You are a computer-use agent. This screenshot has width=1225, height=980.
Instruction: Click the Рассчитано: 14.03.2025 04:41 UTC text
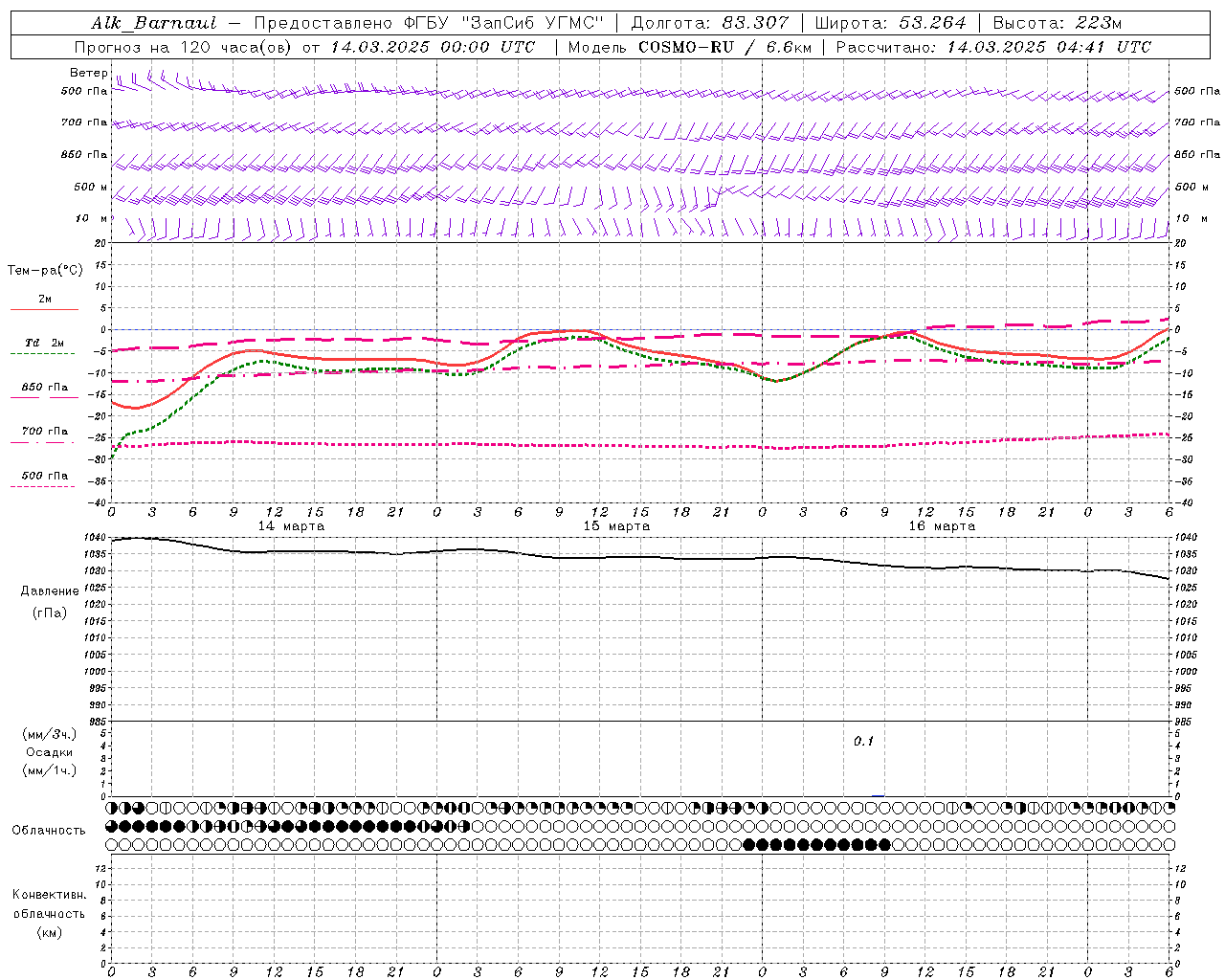993,47
